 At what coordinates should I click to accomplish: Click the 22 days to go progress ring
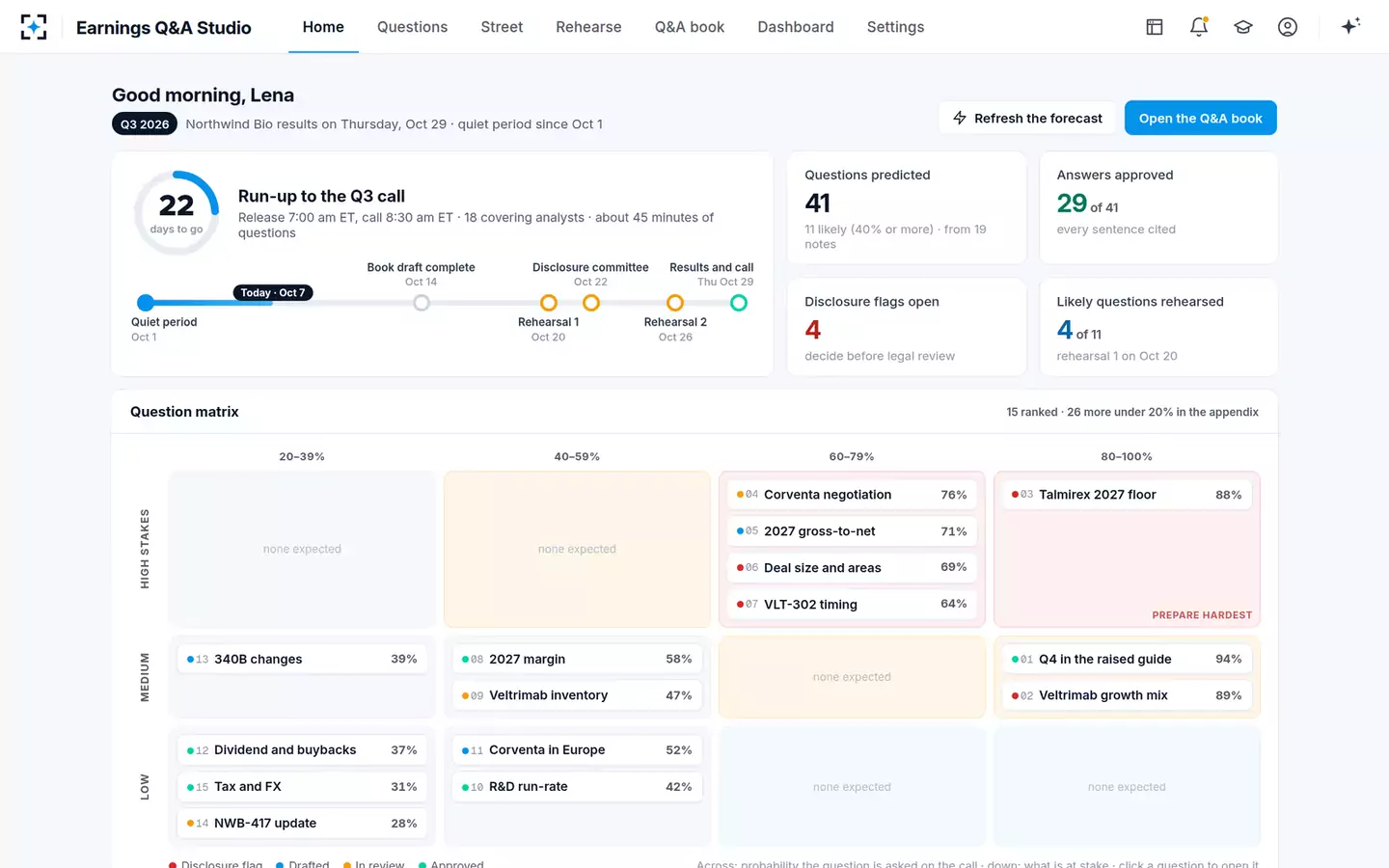pyautogui.click(x=177, y=213)
